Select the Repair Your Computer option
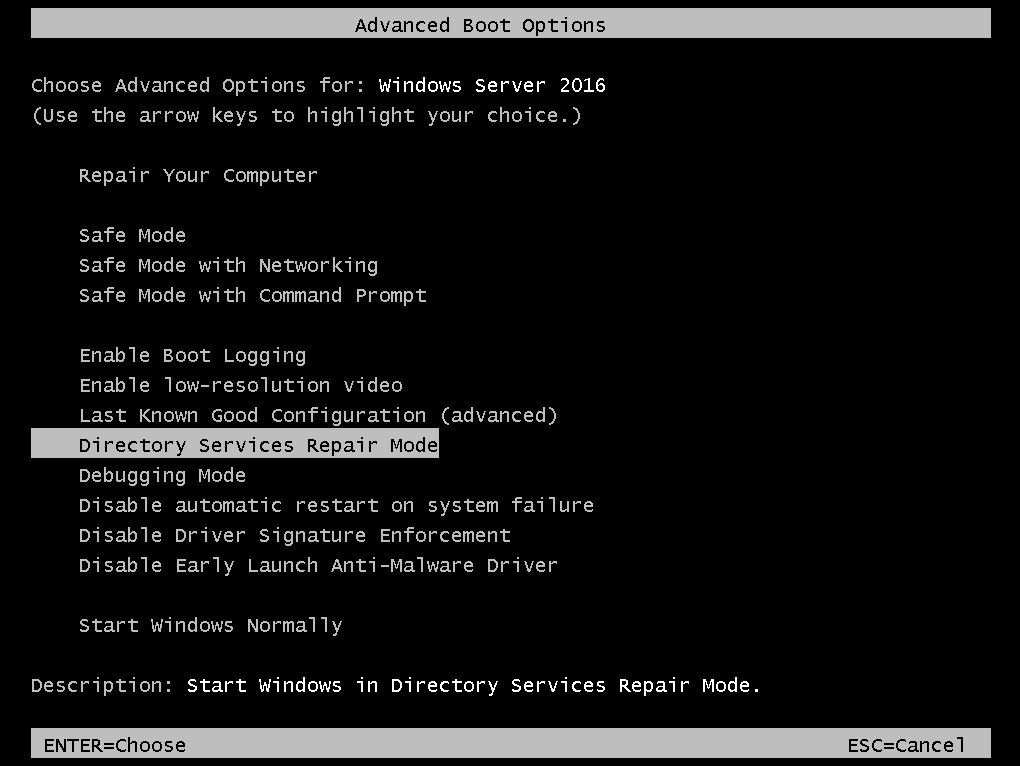1020x766 pixels. pos(198,176)
